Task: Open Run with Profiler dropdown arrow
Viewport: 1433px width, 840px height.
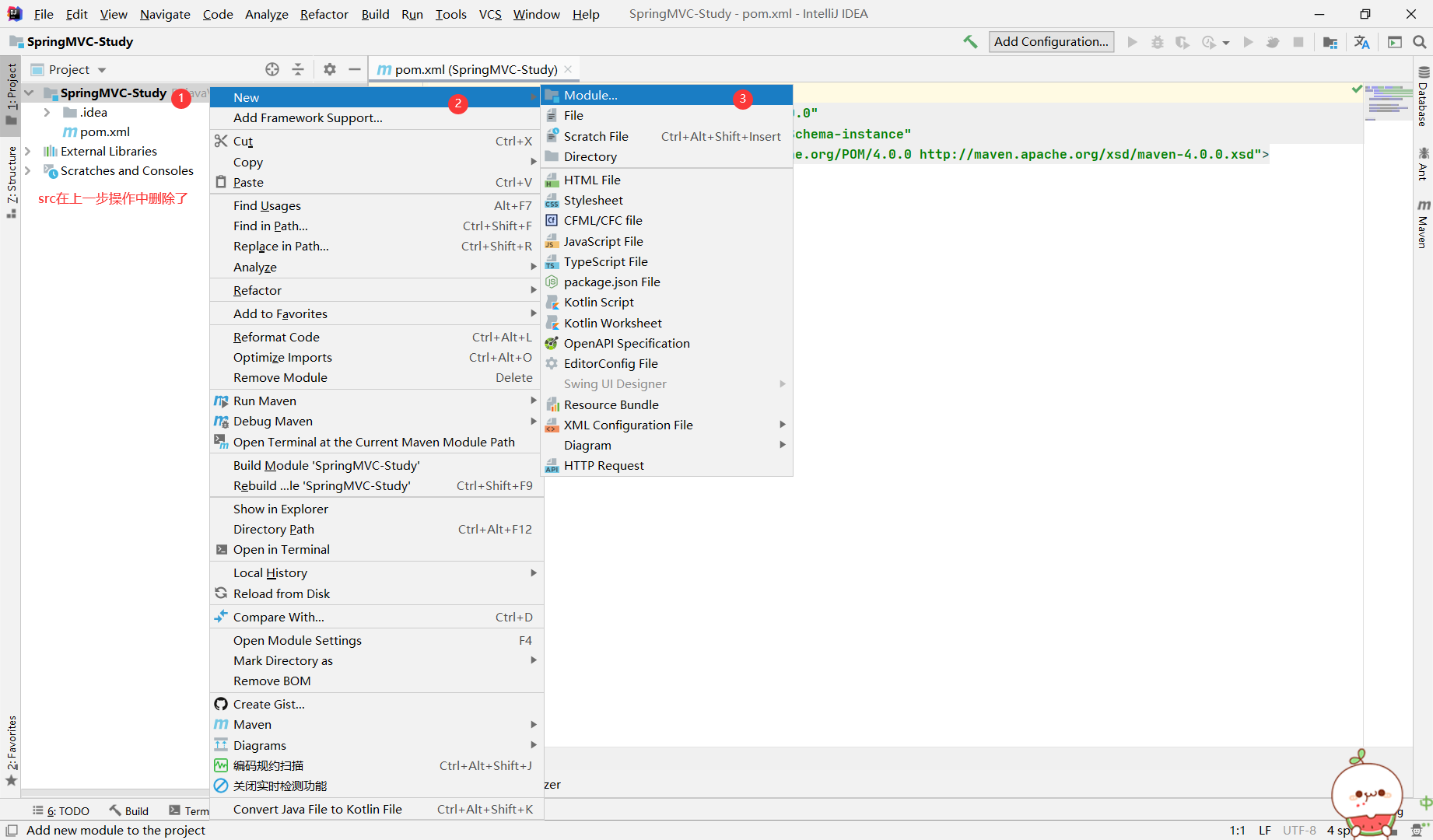Action: [1227, 43]
